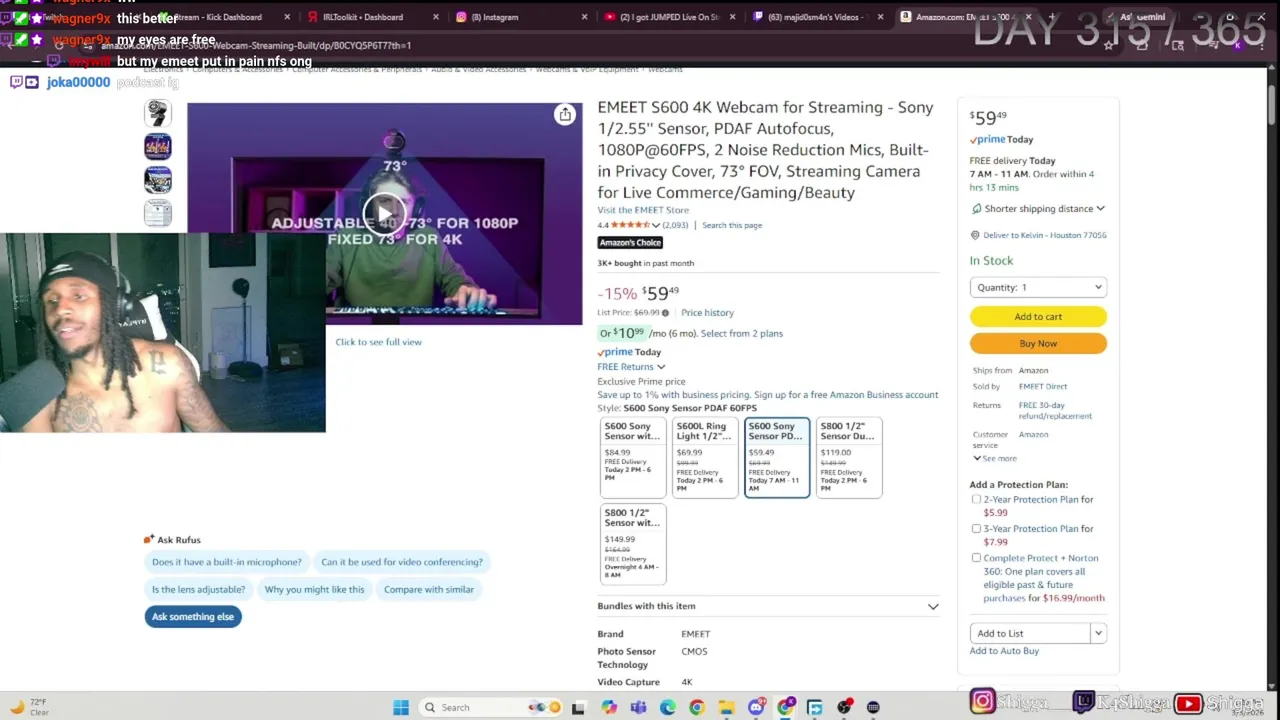
Task: Expand the FREE Returns dropdown
Action: (x=631, y=367)
